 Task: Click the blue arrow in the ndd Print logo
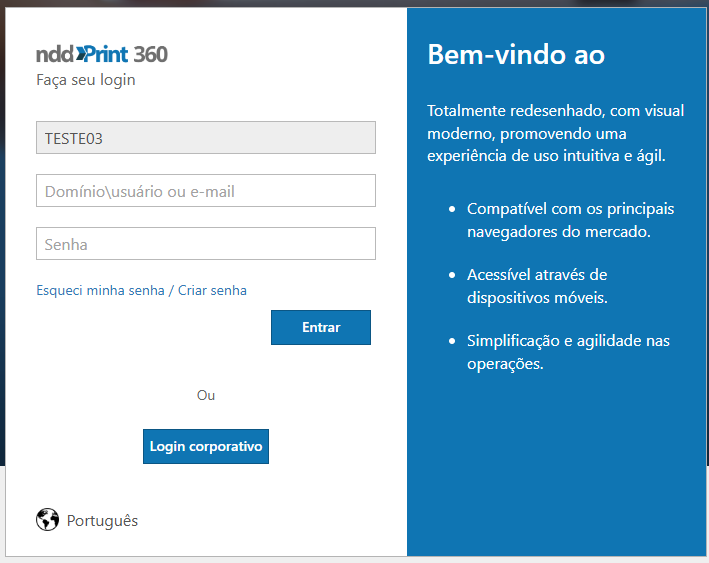[81, 54]
